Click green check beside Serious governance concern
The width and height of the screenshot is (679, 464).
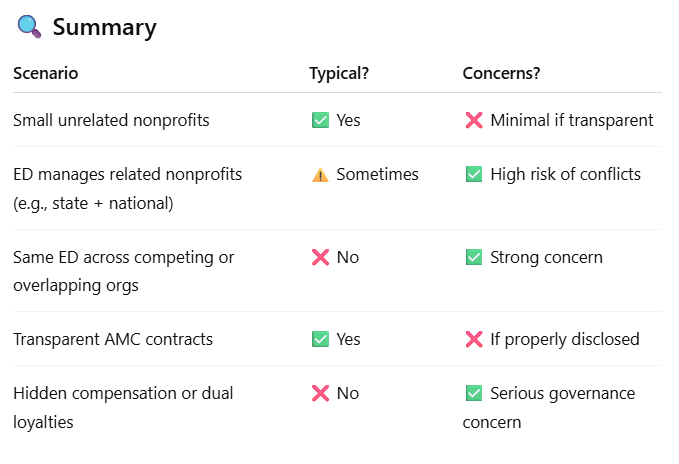pyautogui.click(x=474, y=393)
